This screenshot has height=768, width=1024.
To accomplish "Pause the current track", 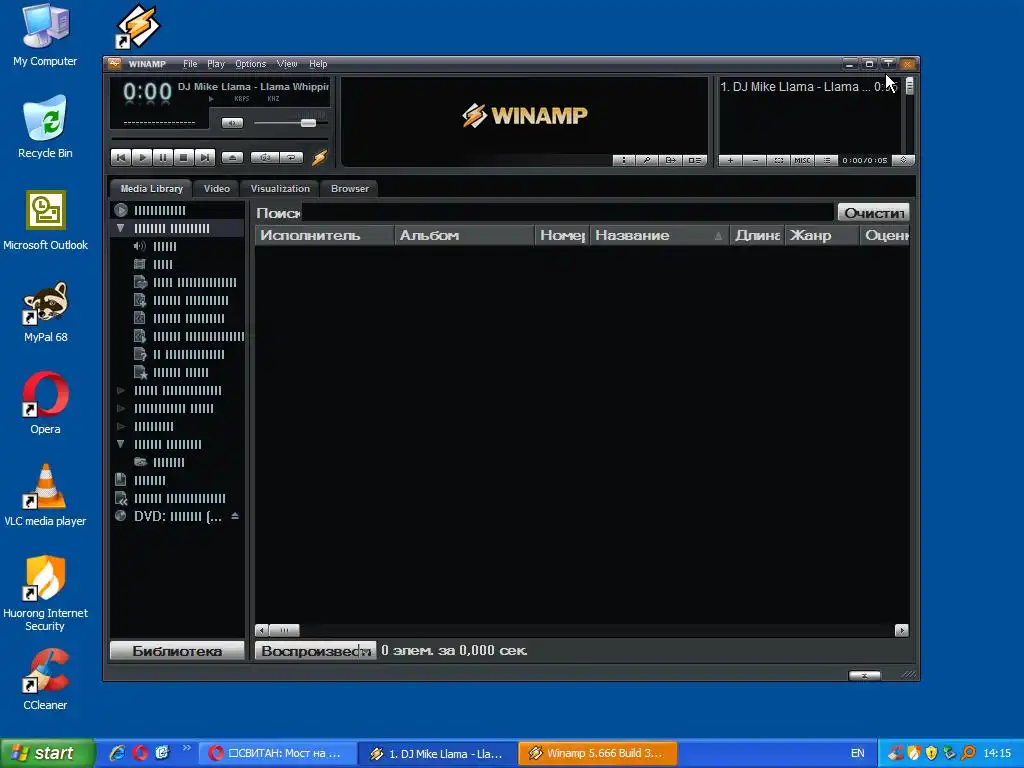I will pos(163,157).
